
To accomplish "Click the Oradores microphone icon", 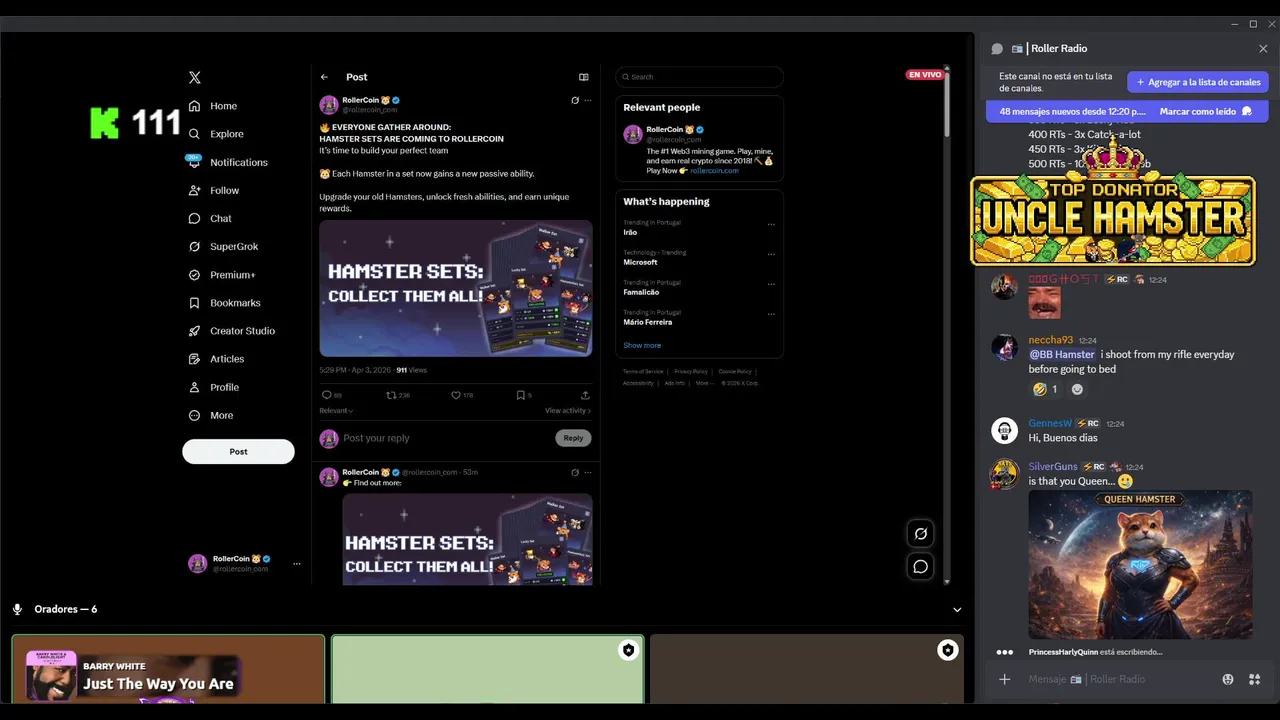I will 17,609.
